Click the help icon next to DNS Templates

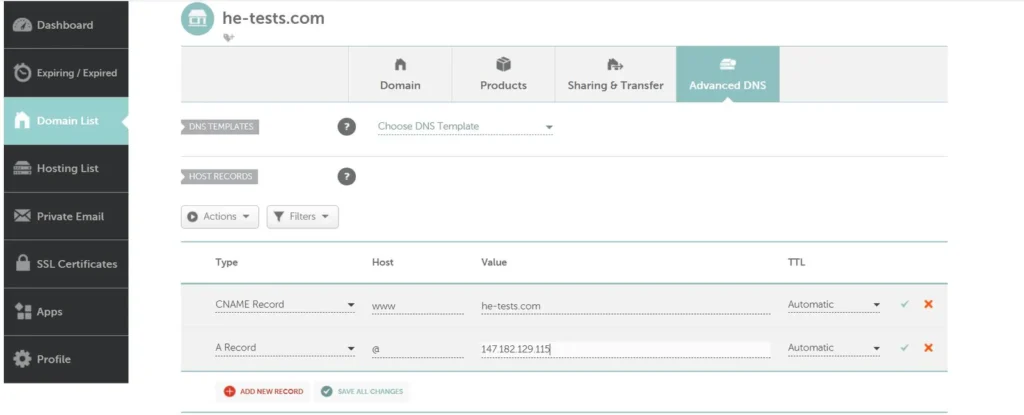[347, 127]
